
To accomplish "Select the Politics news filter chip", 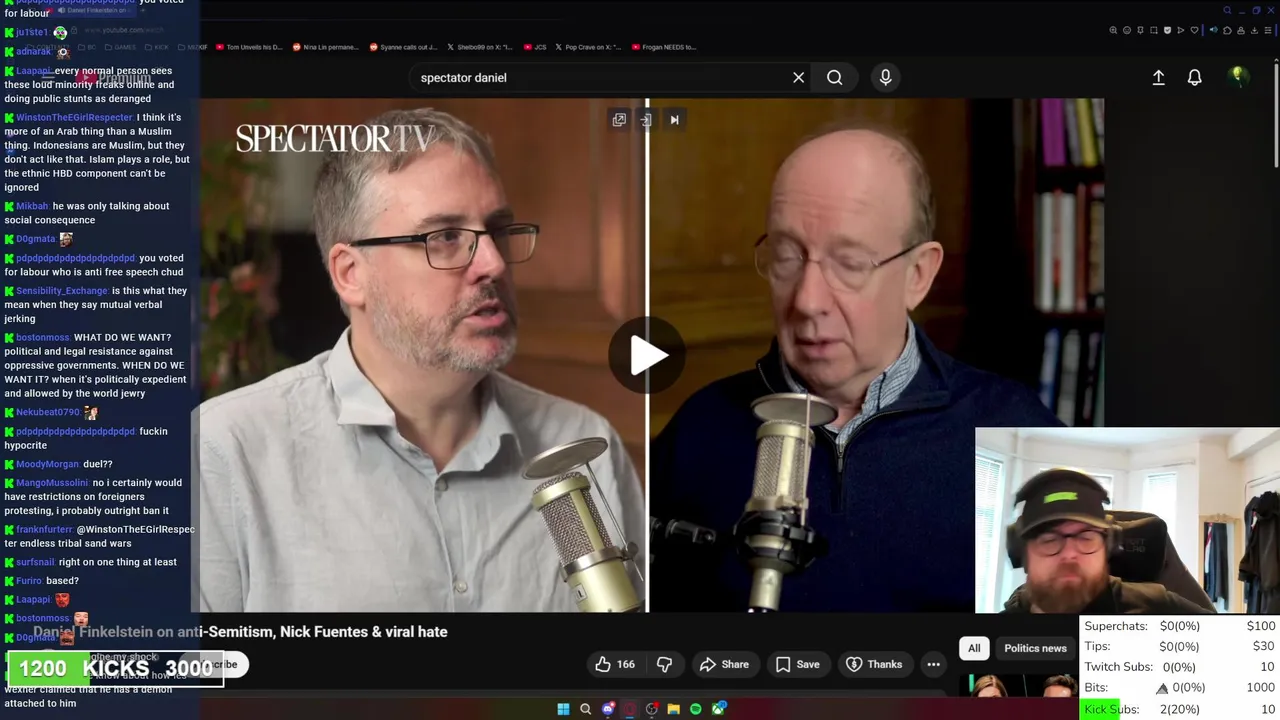I will pyautogui.click(x=1035, y=648).
